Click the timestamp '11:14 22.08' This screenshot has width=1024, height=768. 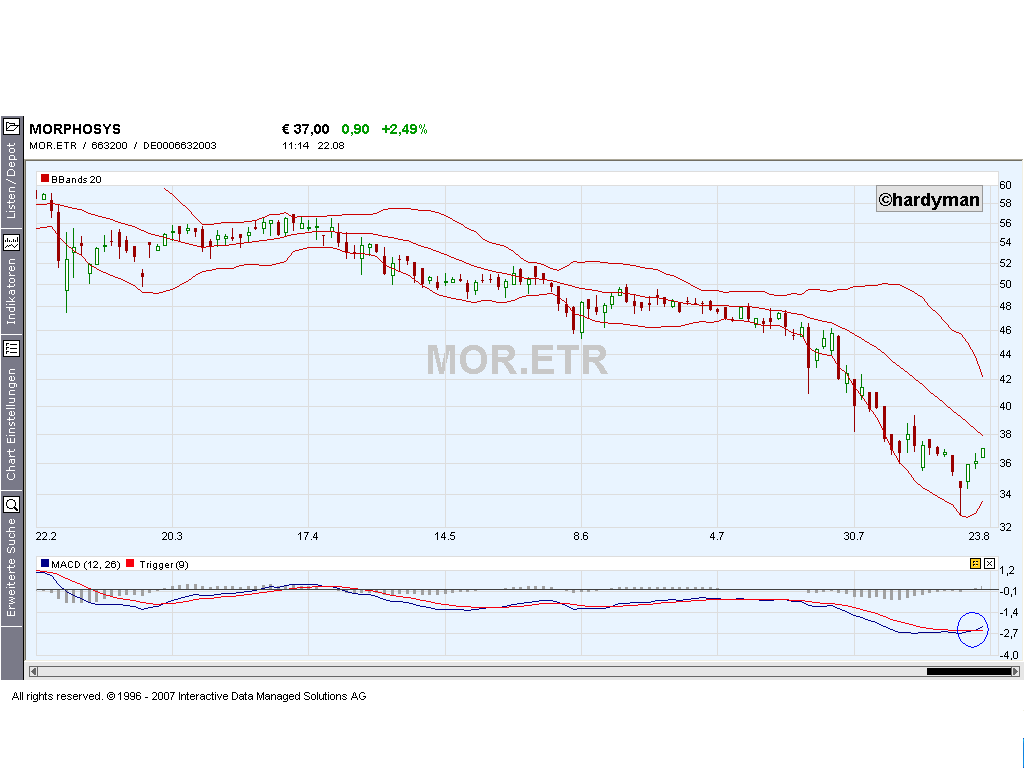click(x=313, y=146)
